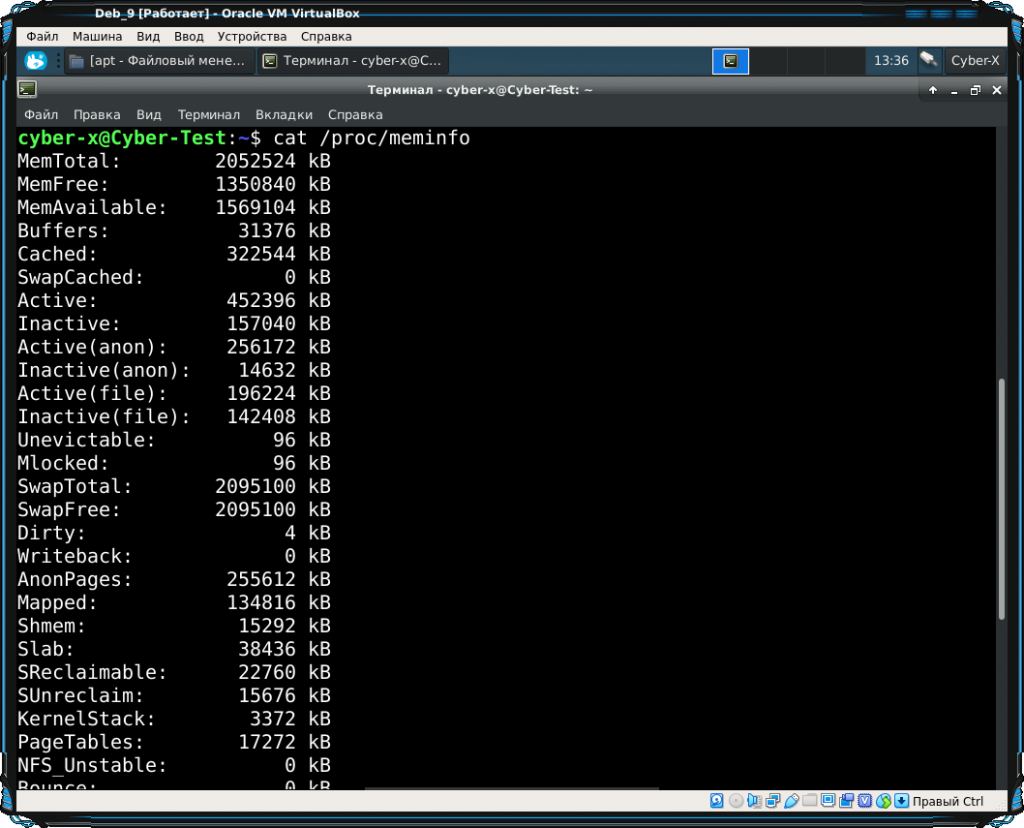The height and width of the screenshot is (828, 1024).
Task: Open the VirtualBox Машина menu
Action: pyautogui.click(x=97, y=36)
